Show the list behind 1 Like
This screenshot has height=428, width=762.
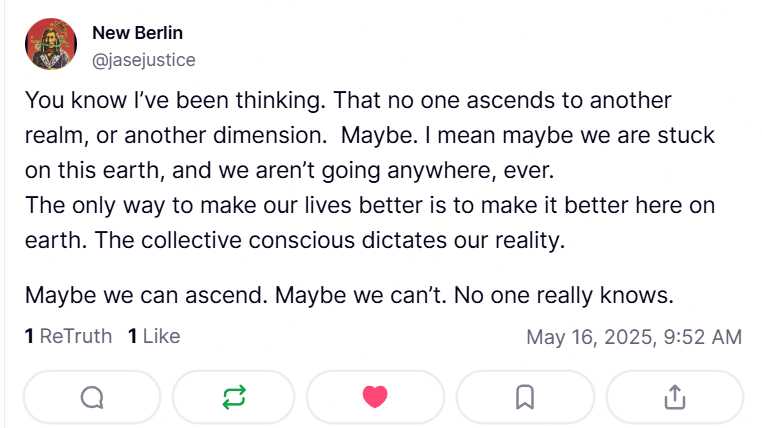(154, 336)
